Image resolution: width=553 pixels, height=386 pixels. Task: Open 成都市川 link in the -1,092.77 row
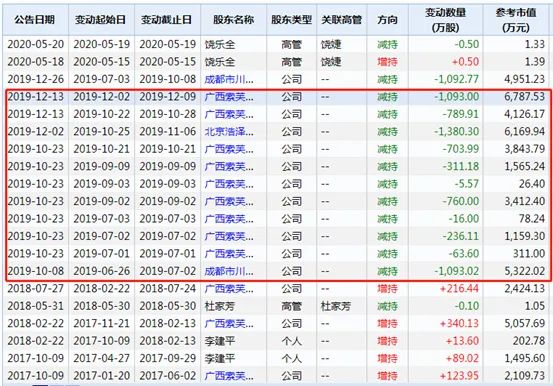pyautogui.click(x=229, y=79)
